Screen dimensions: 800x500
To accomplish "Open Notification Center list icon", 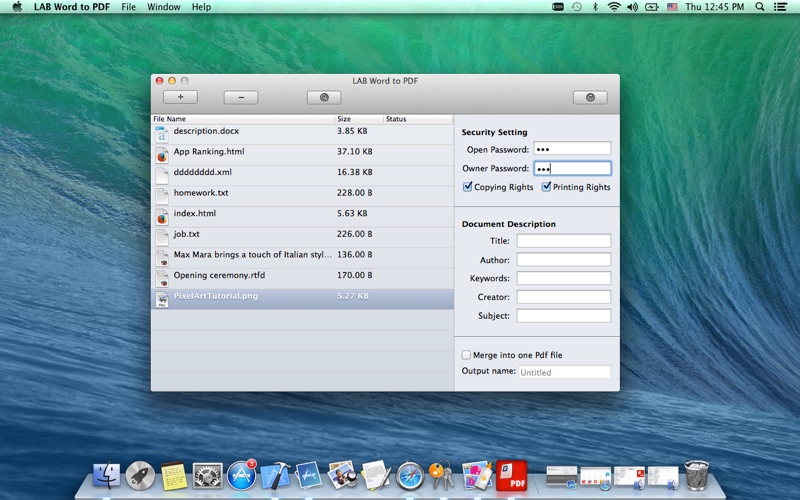I will (780, 7).
